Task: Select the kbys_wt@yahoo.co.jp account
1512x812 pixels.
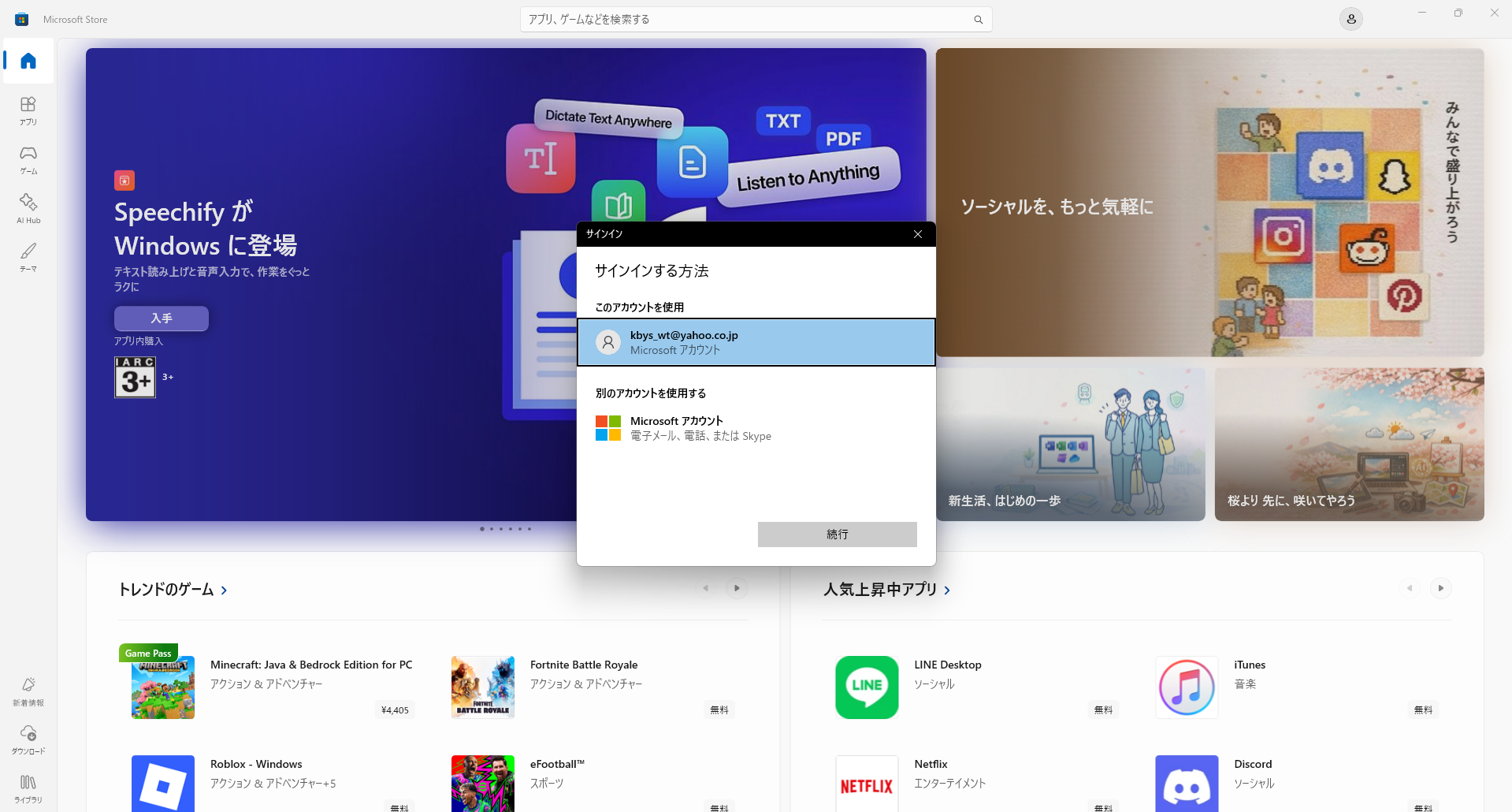Action: [x=756, y=341]
